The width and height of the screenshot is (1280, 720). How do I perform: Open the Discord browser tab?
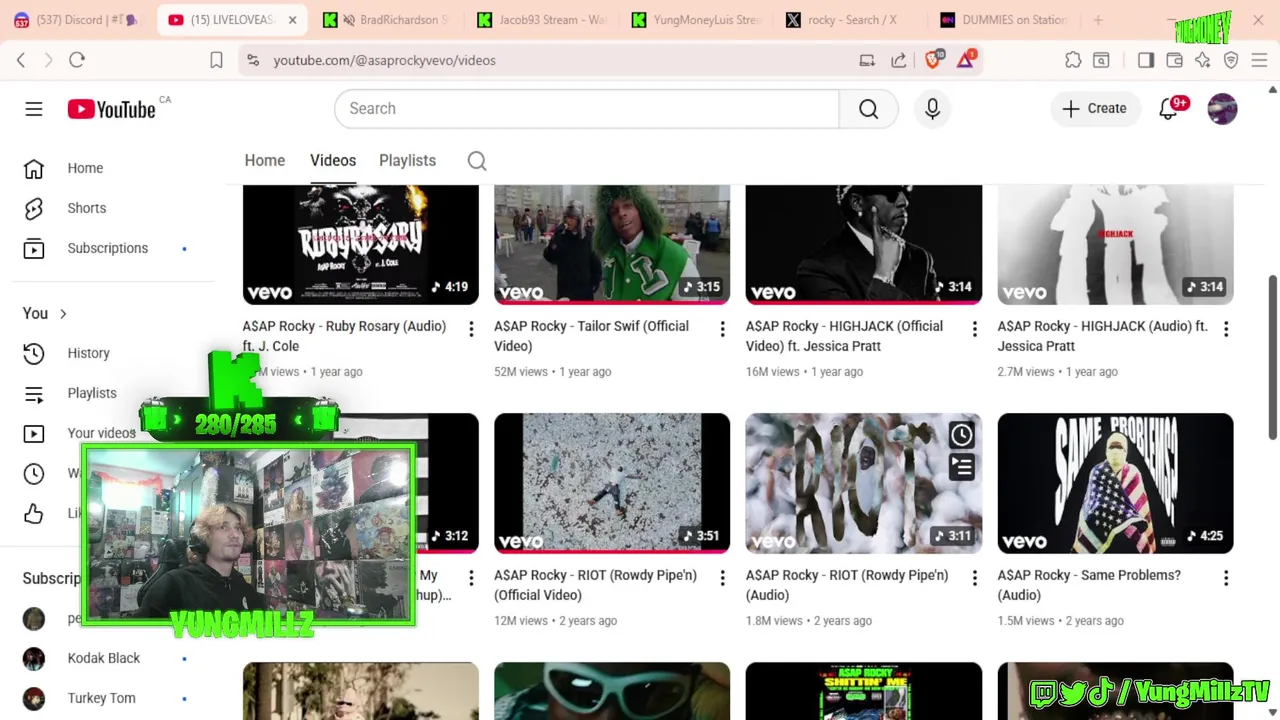(x=78, y=20)
